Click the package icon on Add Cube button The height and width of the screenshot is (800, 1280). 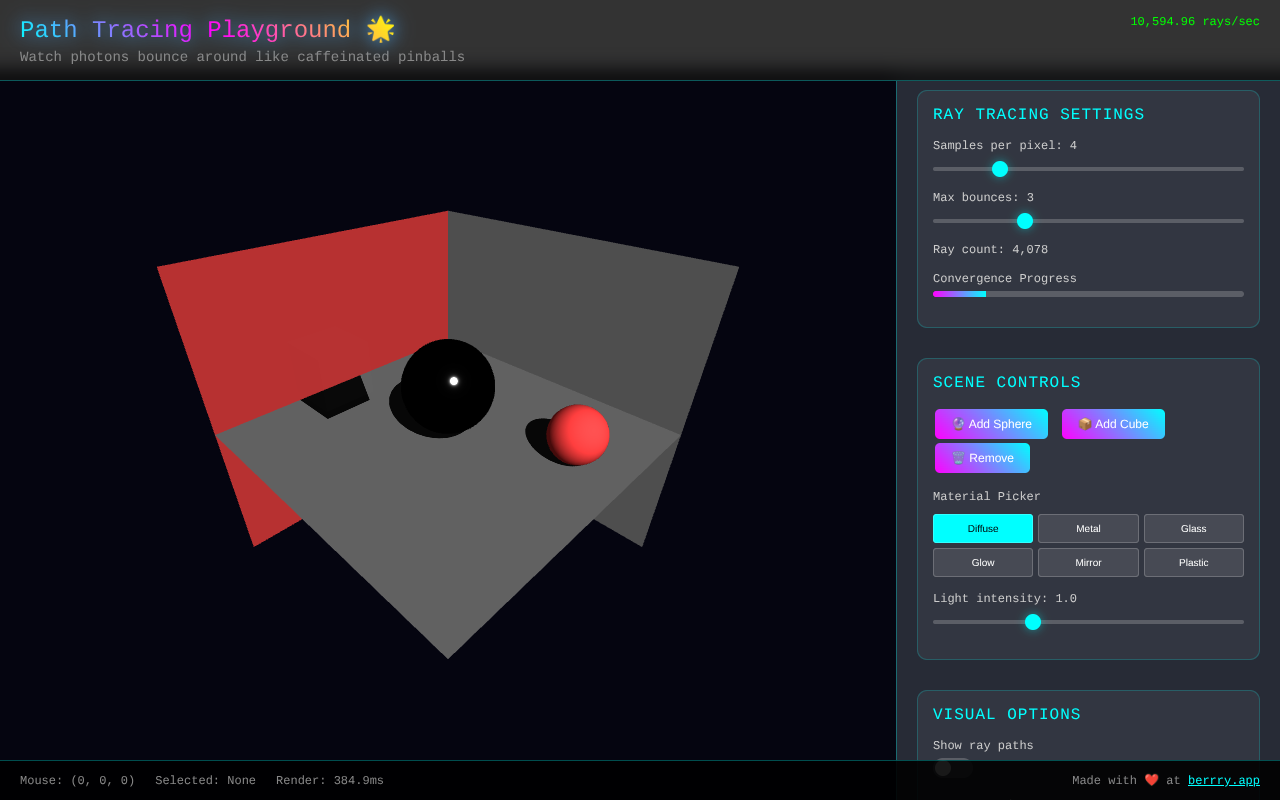coord(1084,424)
